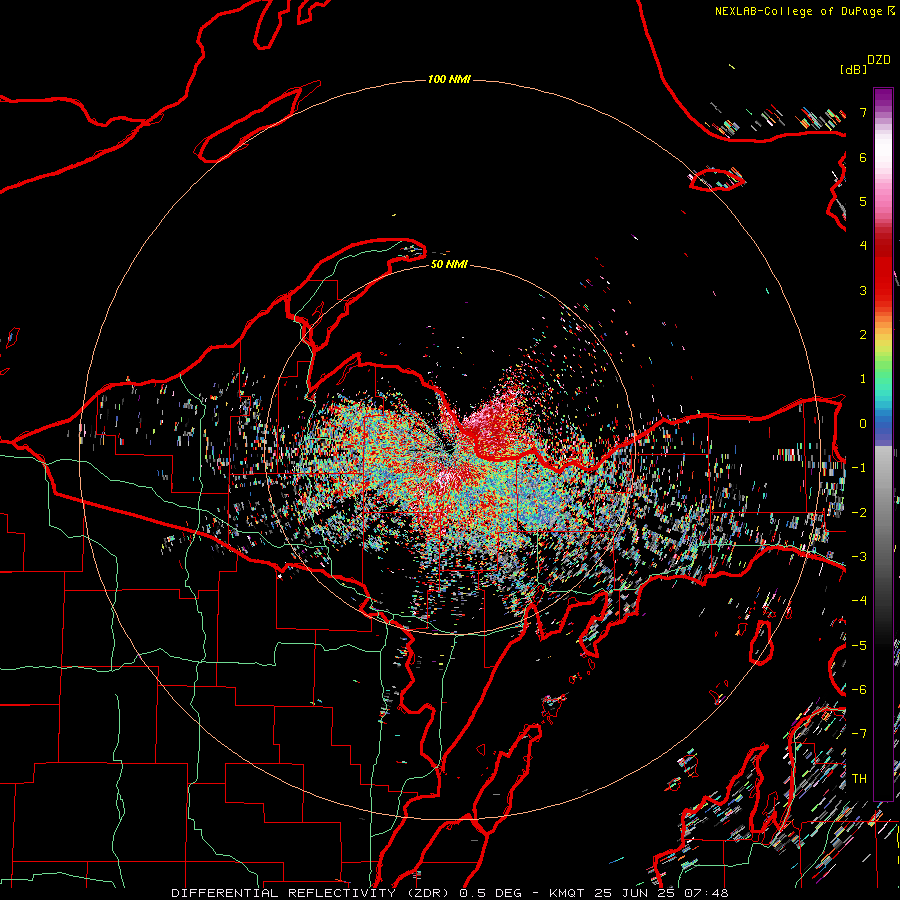
Task: Click the 25 JUN 25 date text
Action: click(634, 893)
